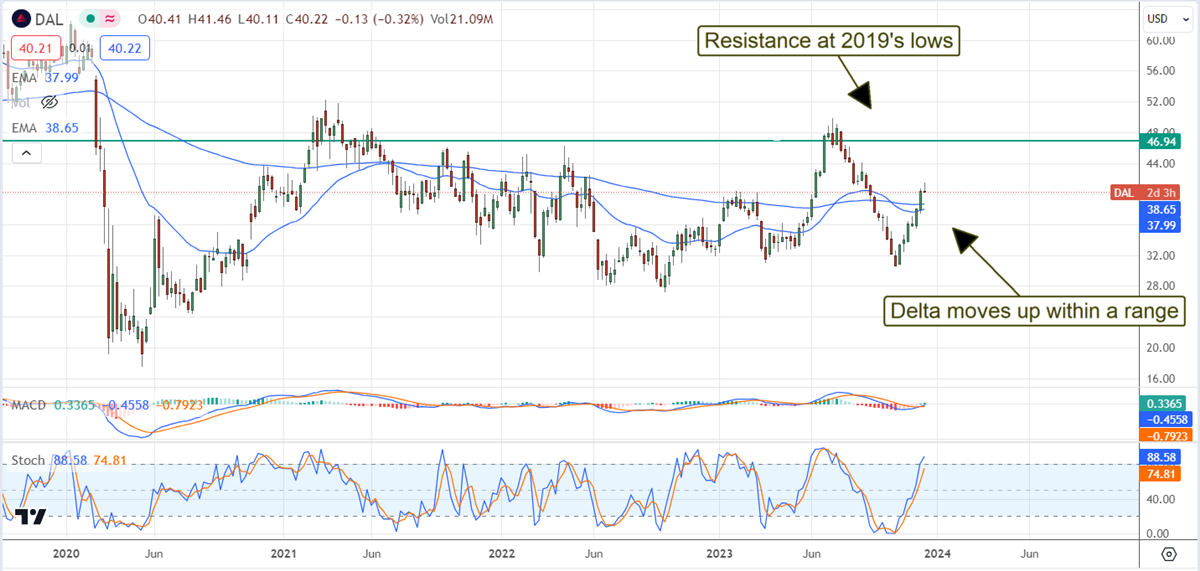This screenshot has width=1200, height=571.
Task: Click the blue 40.22 buy price box
Action: pos(123,47)
